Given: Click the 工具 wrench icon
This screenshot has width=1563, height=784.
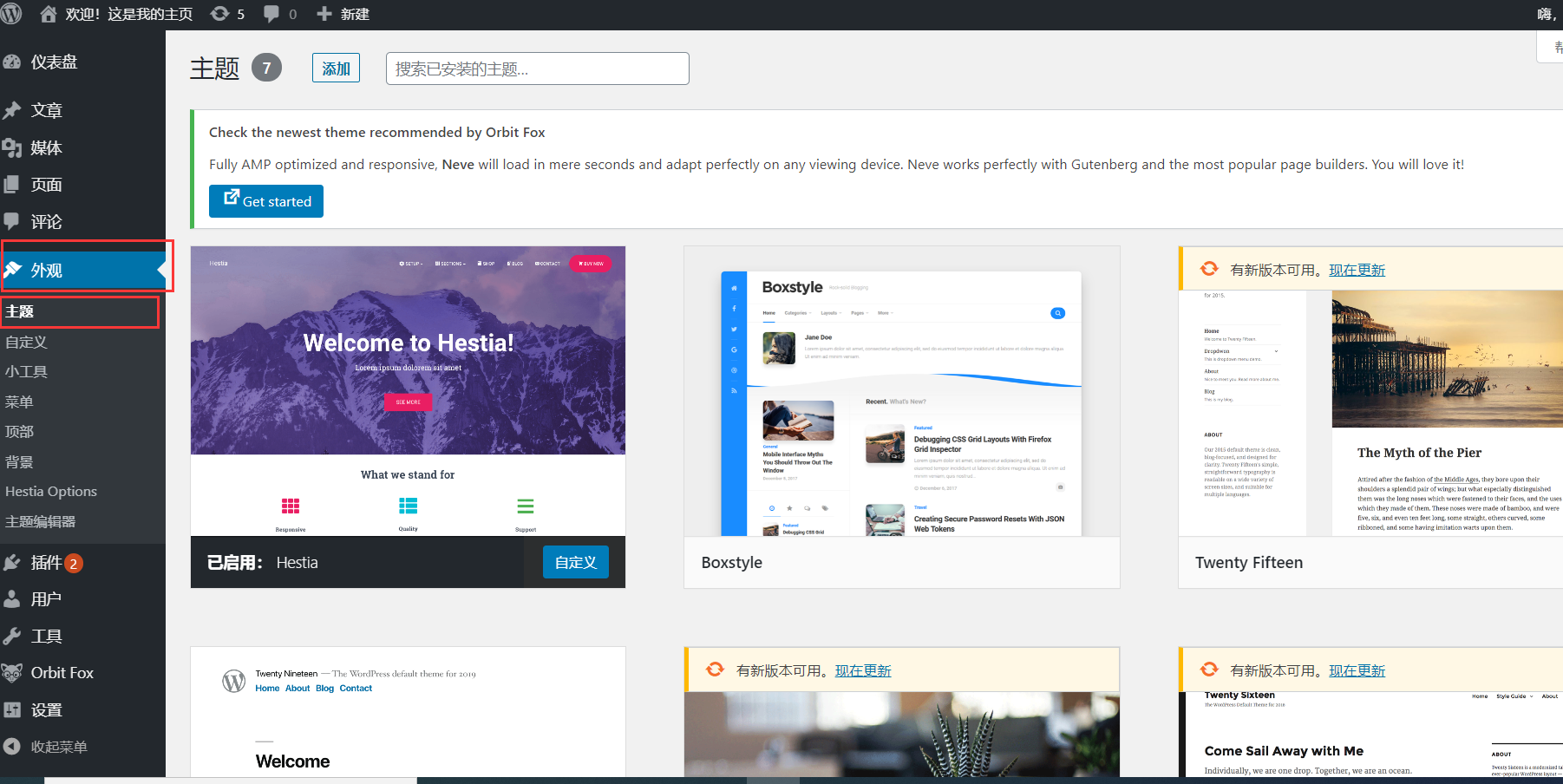Looking at the screenshot, I should (12, 636).
